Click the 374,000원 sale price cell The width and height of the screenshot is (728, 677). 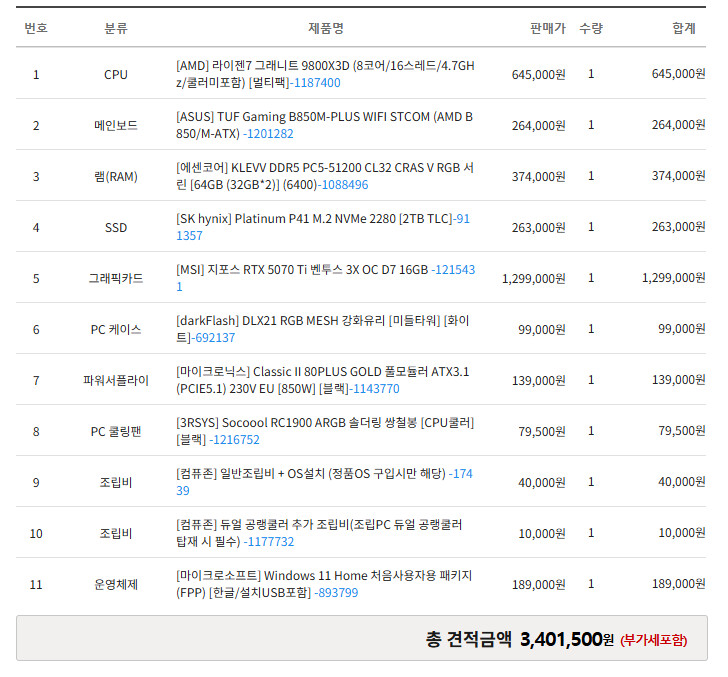tap(539, 176)
